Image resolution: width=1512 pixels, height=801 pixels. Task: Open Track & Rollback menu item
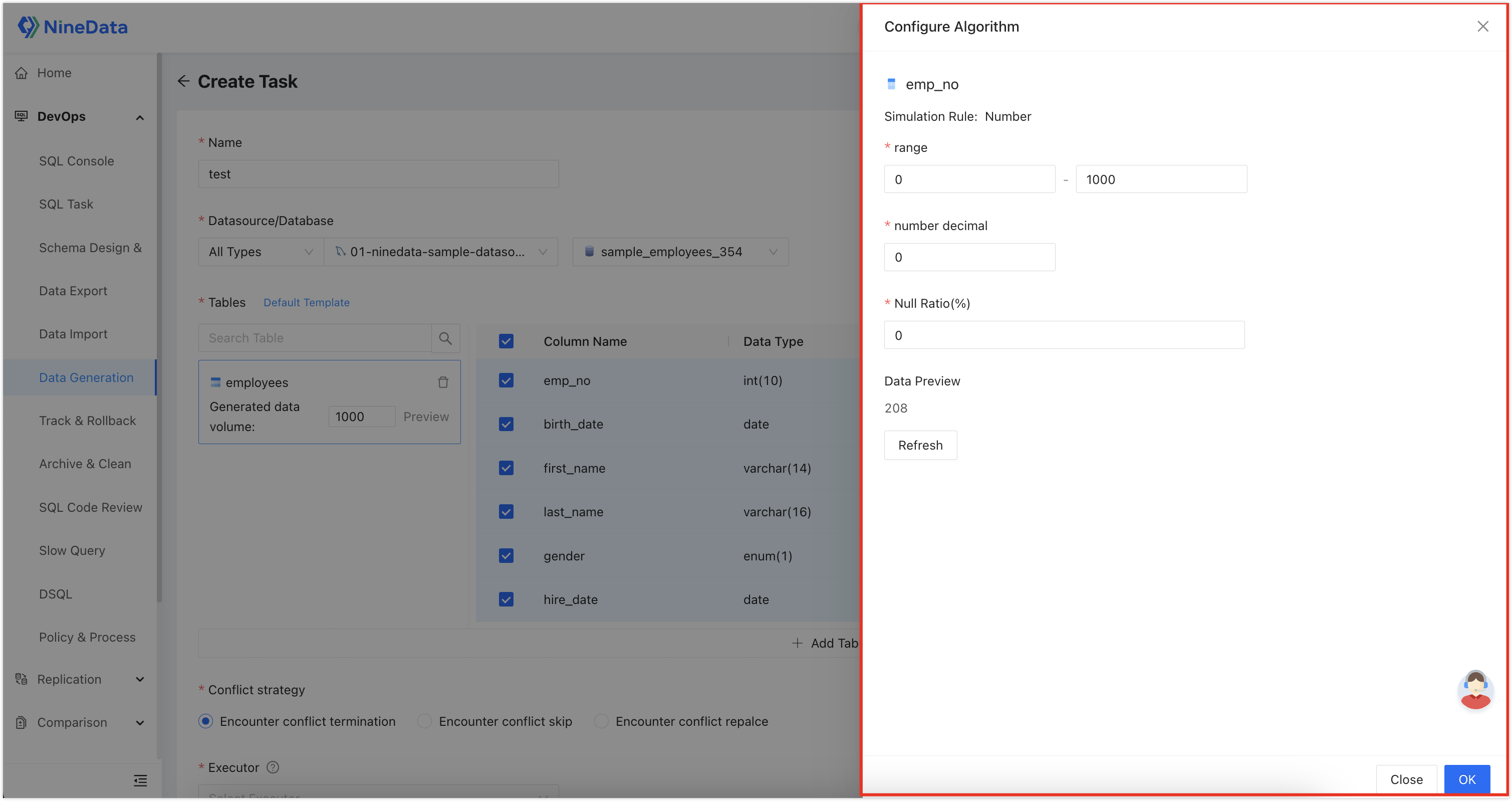pyautogui.click(x=87, y=421)
